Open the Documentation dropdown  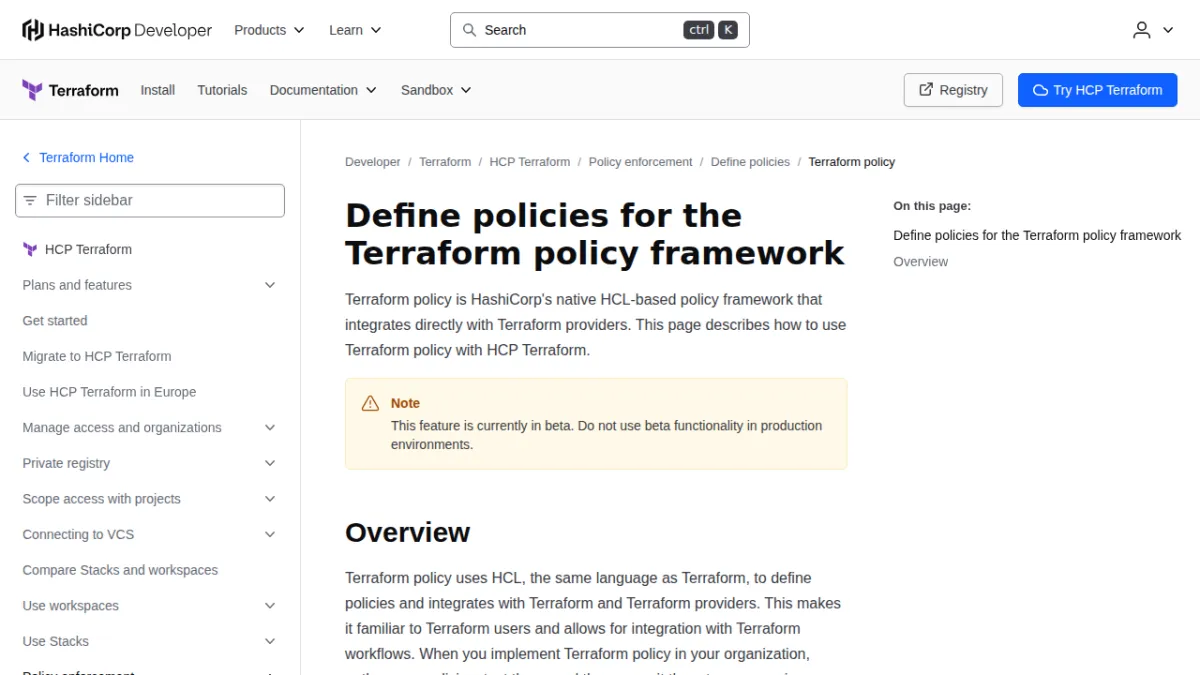tap(323, 90)
